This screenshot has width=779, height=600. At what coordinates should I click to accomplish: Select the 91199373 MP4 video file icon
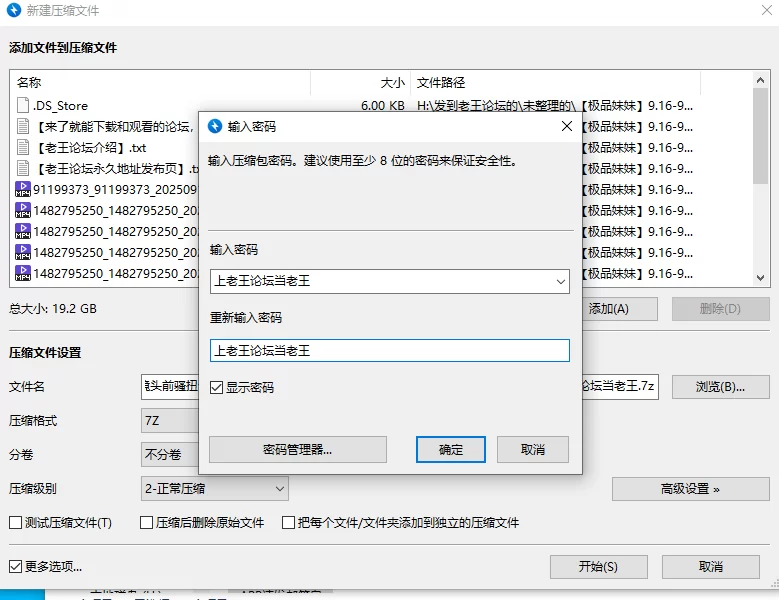tap(23, 189)
